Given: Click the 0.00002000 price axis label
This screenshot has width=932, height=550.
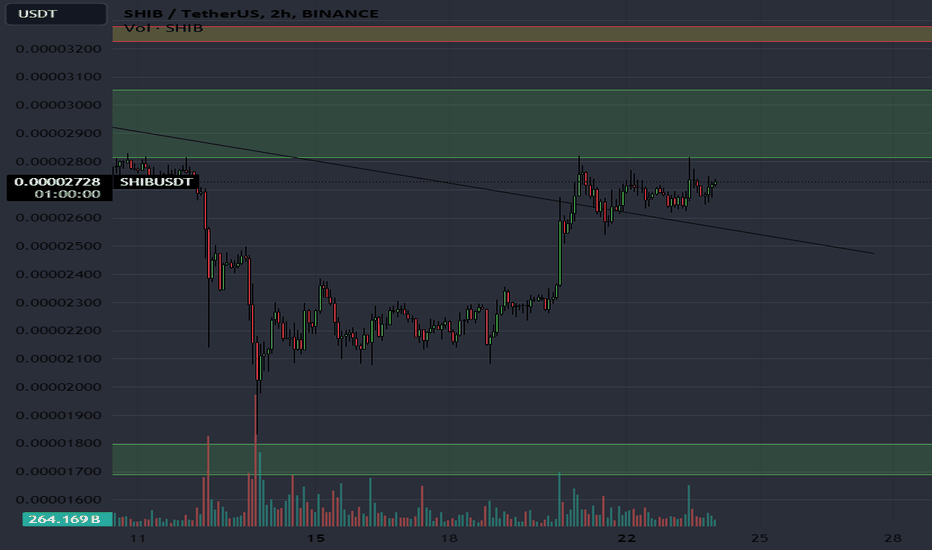Looking at the screenshot, I should click(58, 387).
